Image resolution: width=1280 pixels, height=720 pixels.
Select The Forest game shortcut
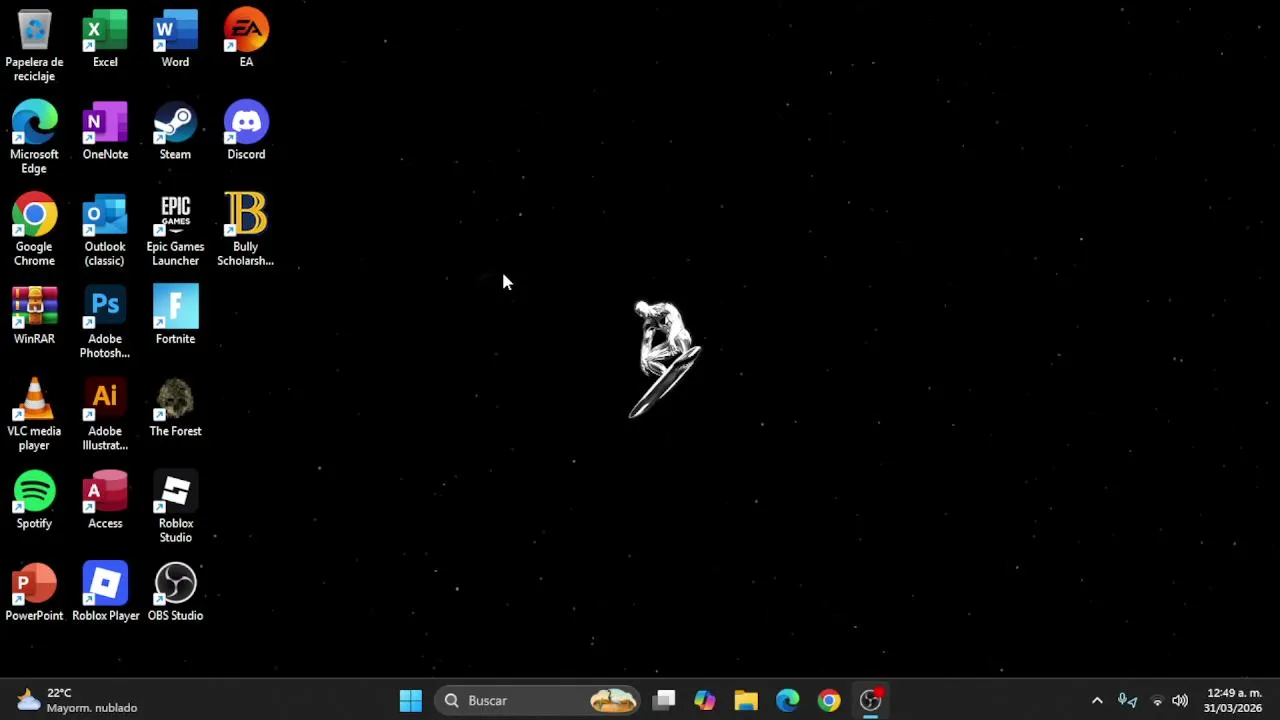175,407
